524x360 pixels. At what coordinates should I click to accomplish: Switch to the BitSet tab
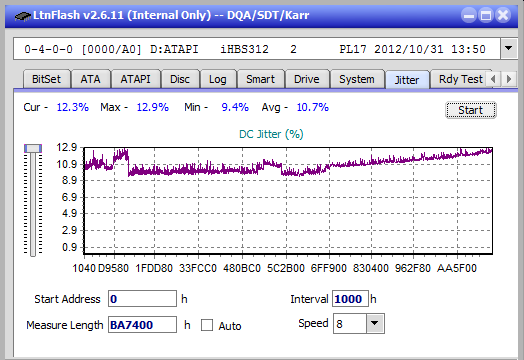(x=46, y=79)
